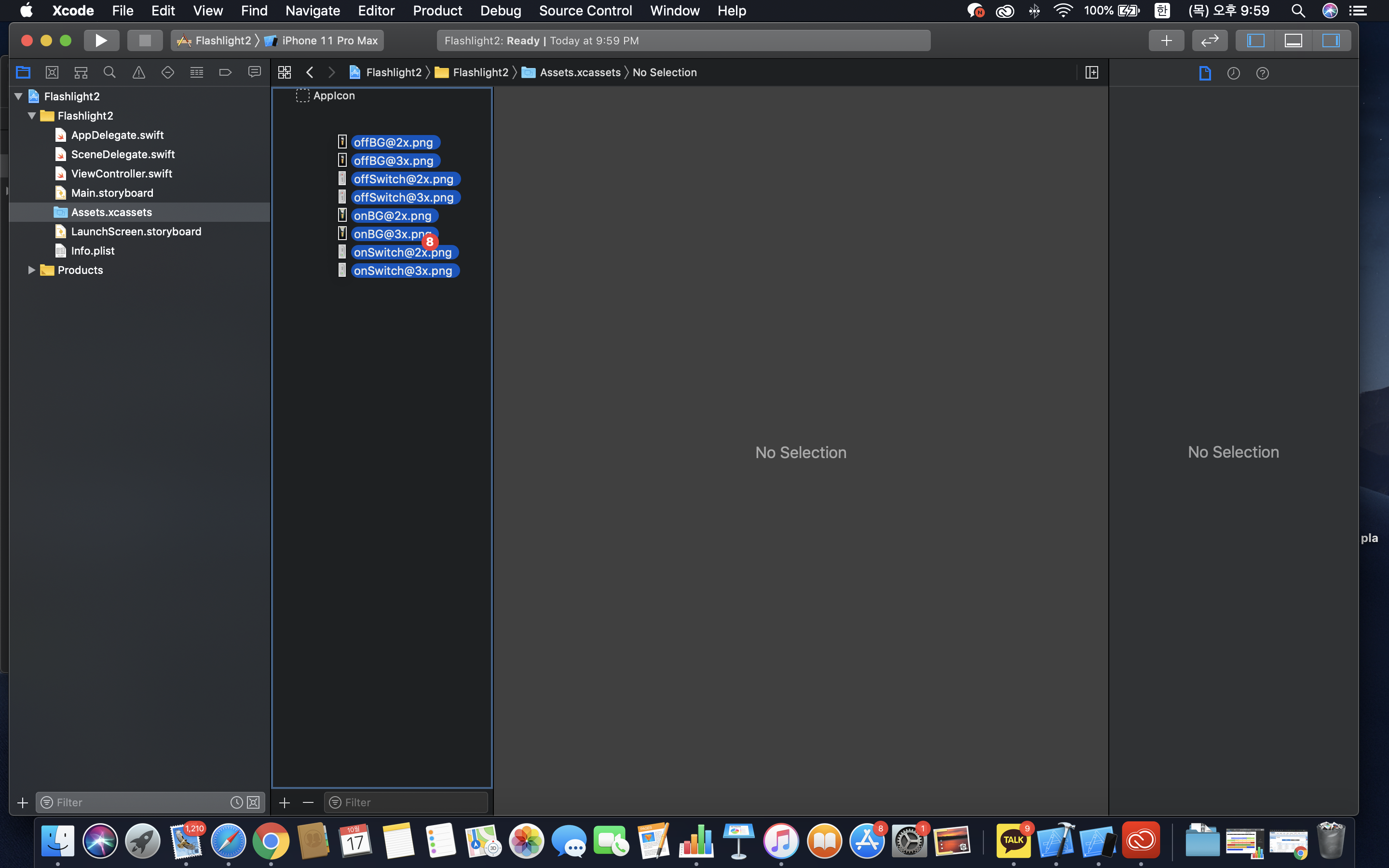Select ViewController.swift in the navigator
This screenshot has width=1389, height=868.
click(121, 174)
